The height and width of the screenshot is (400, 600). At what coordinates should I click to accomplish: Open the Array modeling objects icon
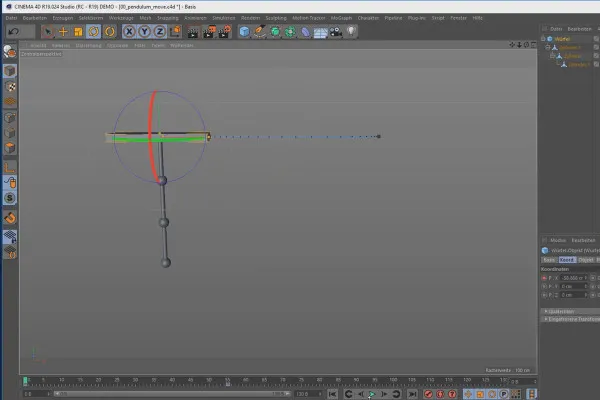(x=290, y=32)
